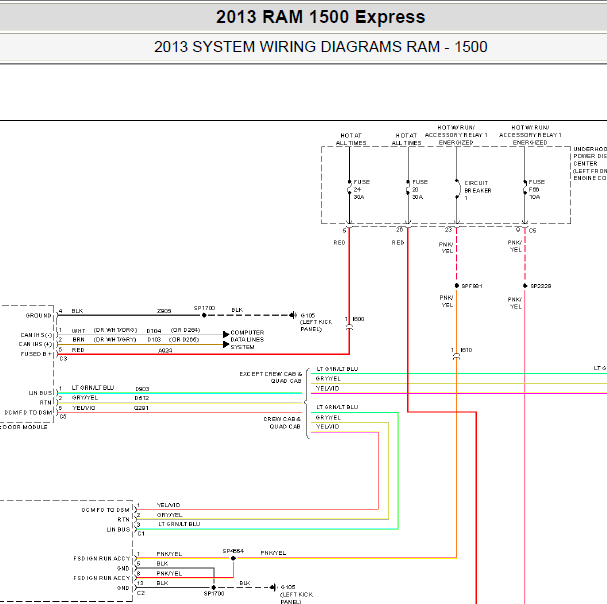
Task: Click the 'DOOR MODULE' component label
Action: point(25,427)
